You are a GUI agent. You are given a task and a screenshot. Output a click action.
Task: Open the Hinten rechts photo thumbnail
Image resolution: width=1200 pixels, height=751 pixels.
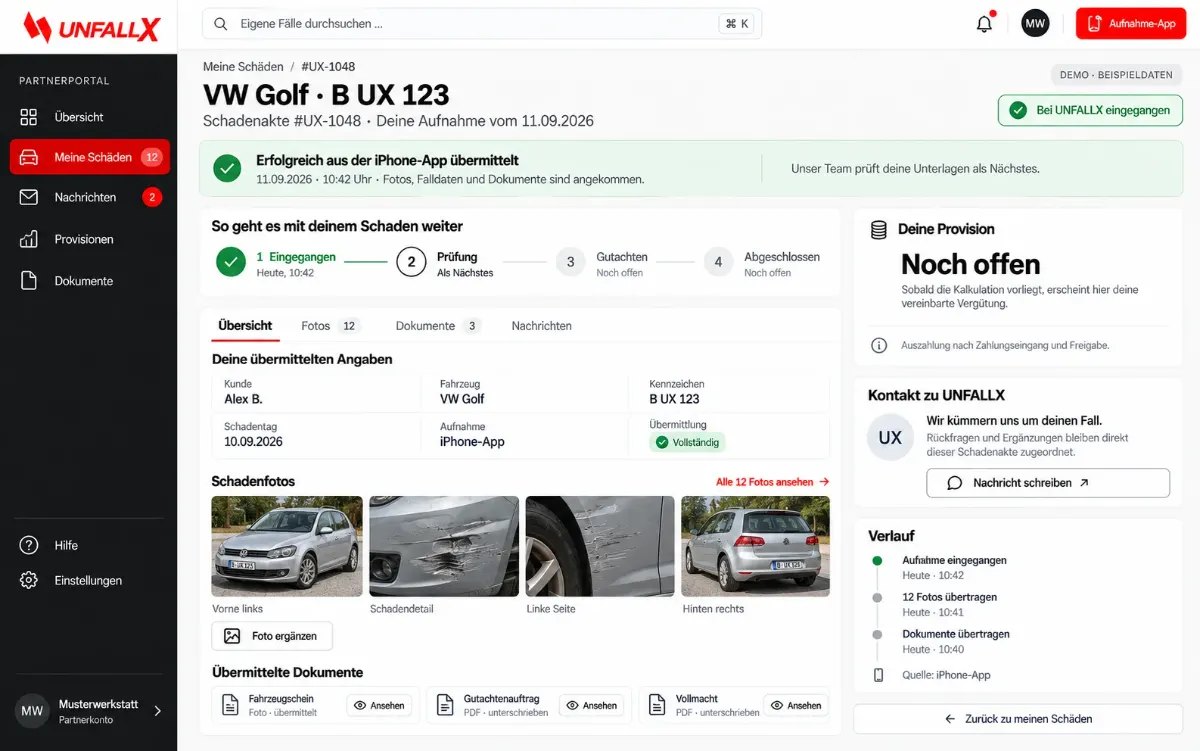[756, 546]
